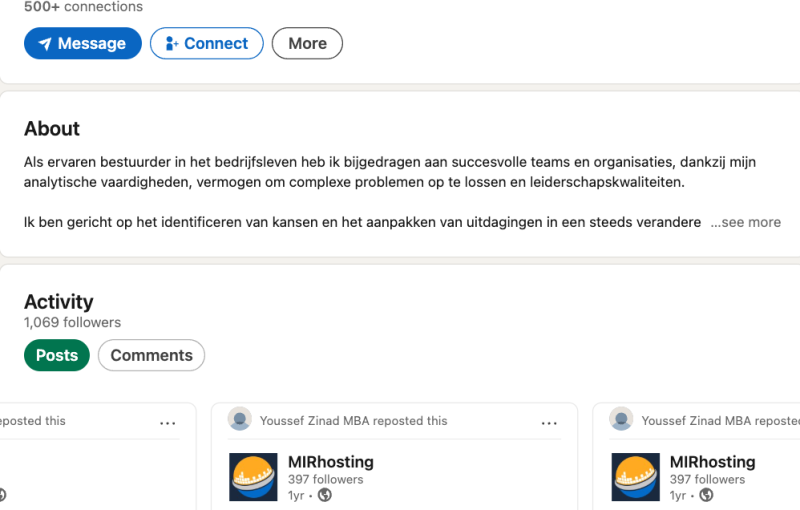The height and width of the screenshot is (510, 800).
Task: Switch to the Comments activity filter
Action: click(151, 355)
